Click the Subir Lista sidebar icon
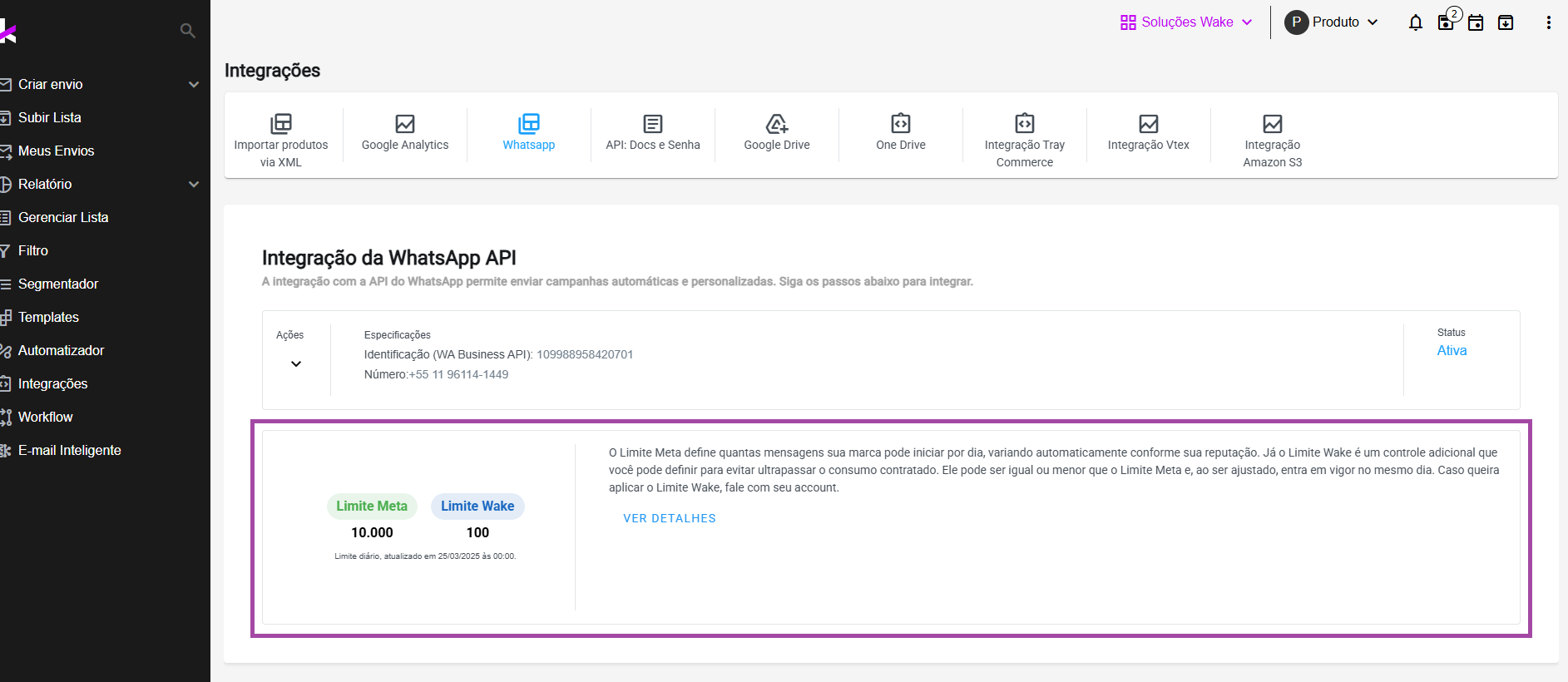Screen dimensions: 1568x682 [4, 118]
